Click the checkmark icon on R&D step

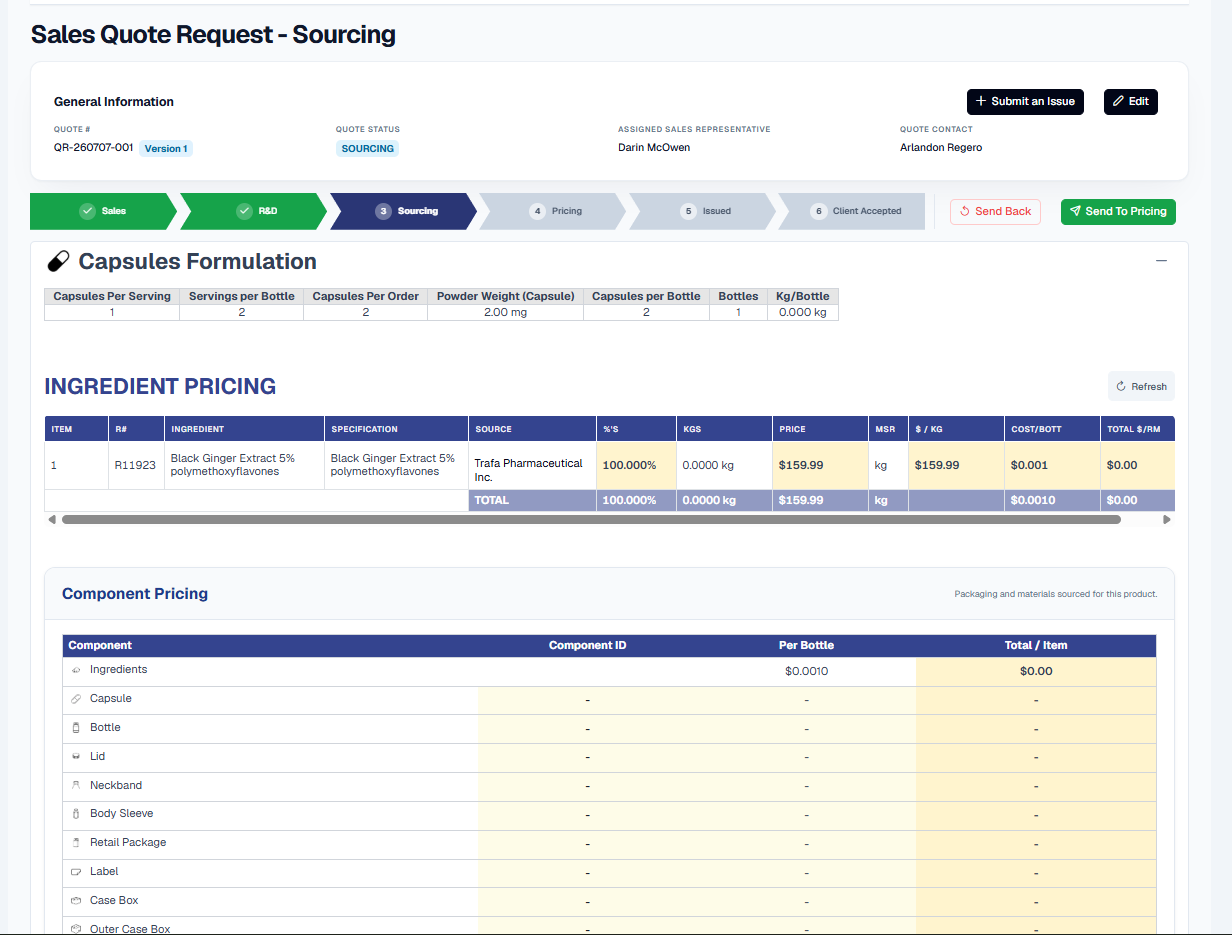coord(244,211)
